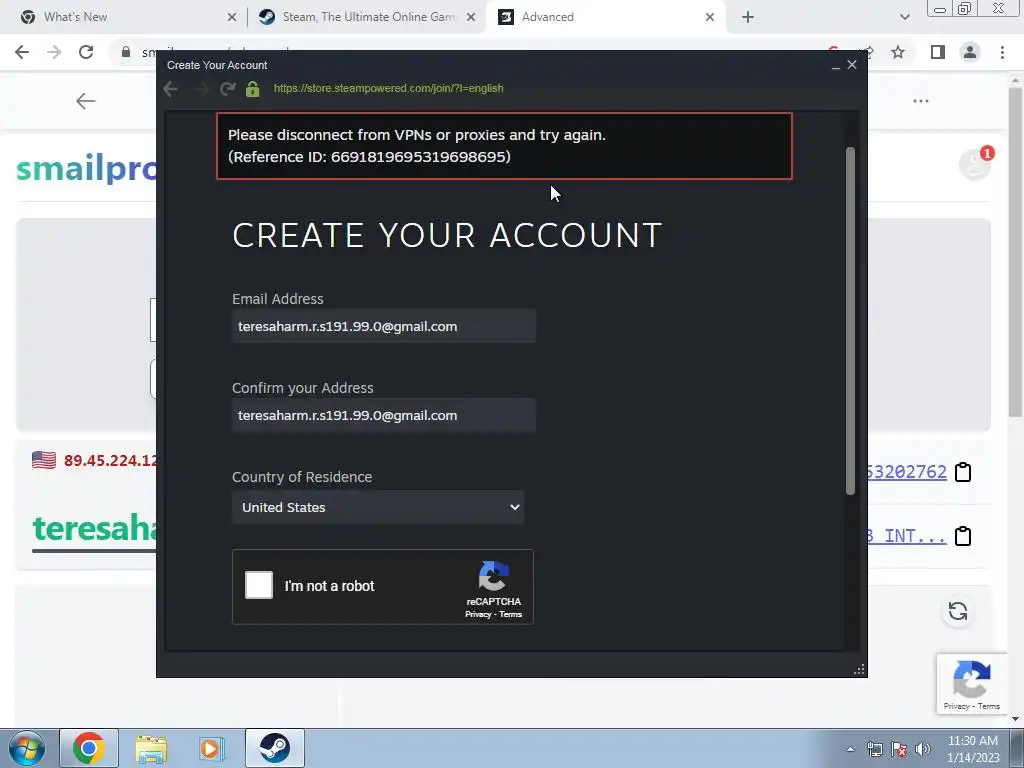Image resolution: width=1024 pixels, height=768 pixels.
Task: Open the reCAPTCHA Privacy link in Steam form
Action: (477, 615)
